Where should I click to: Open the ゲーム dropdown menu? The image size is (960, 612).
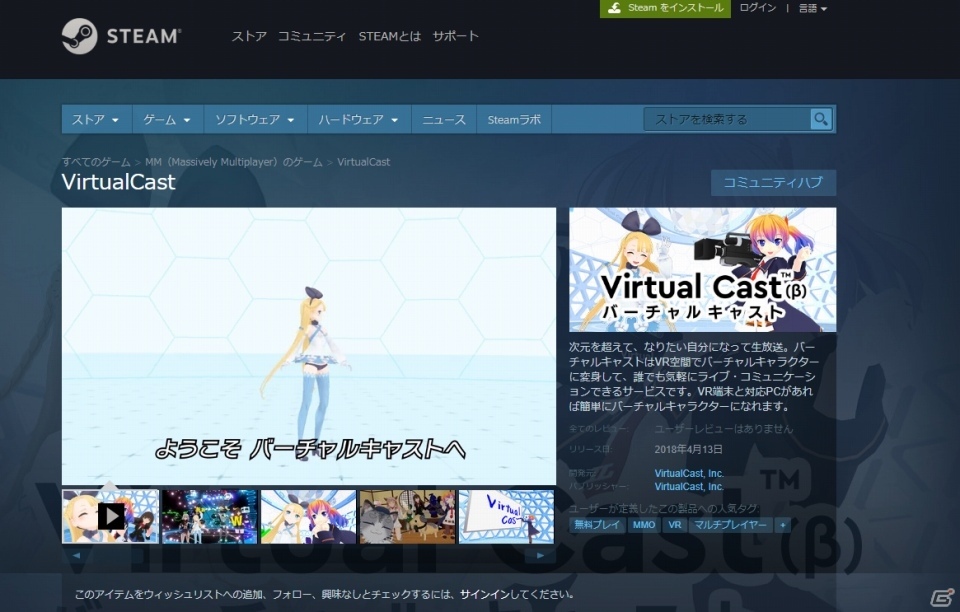pyautogui.click(x=167, y=119)
